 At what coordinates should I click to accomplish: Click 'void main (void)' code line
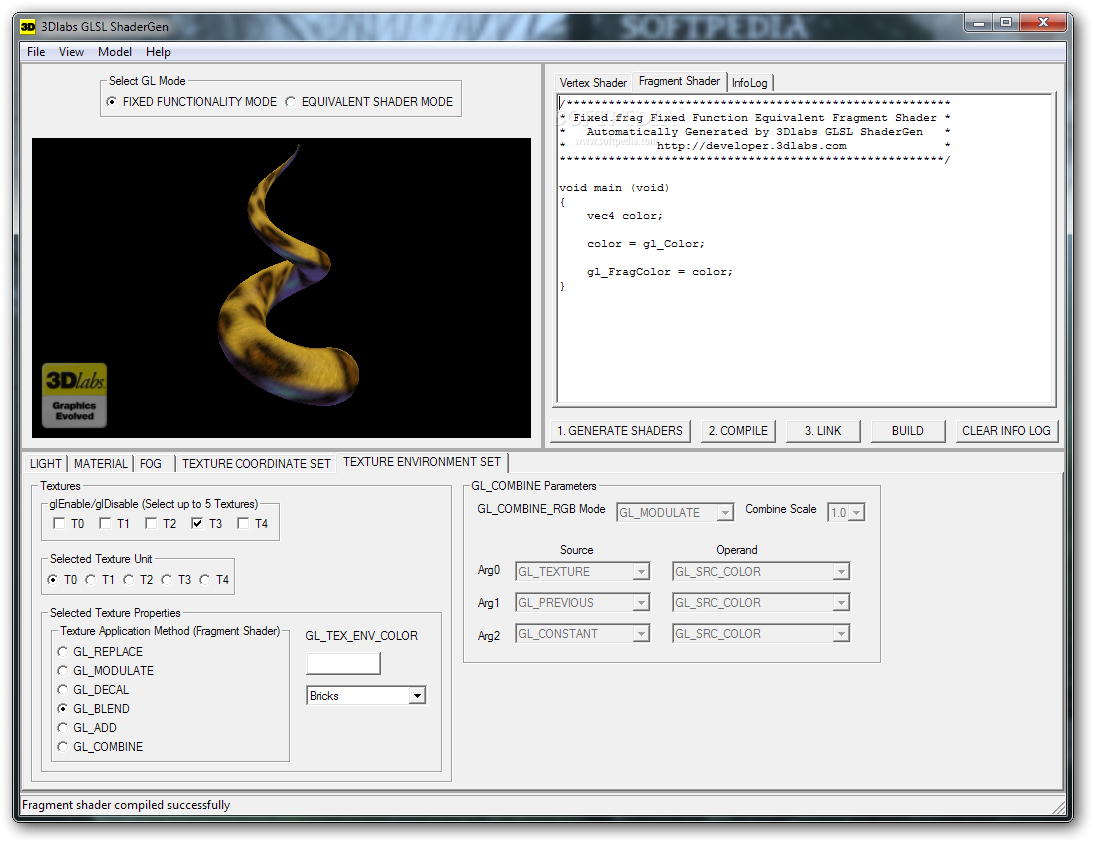[x=614, y=188]
